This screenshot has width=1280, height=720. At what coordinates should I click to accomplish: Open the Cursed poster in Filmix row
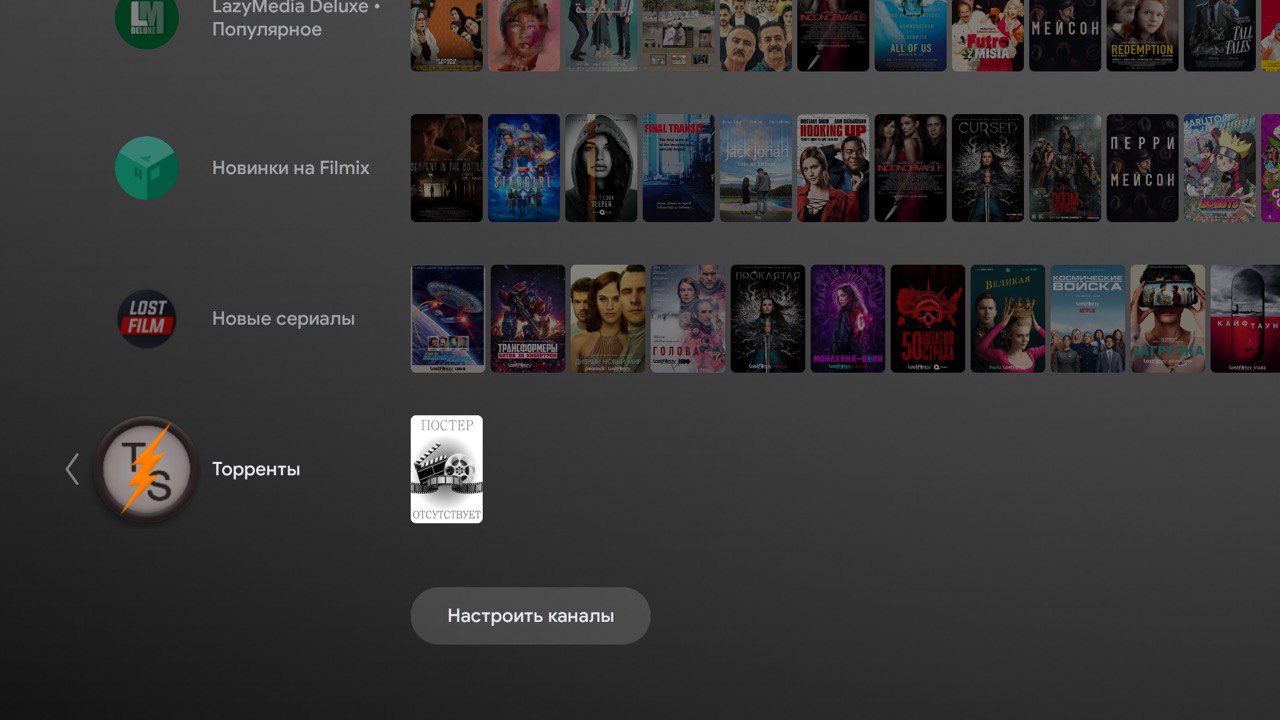pyautogui.click(x=988, y=168)
